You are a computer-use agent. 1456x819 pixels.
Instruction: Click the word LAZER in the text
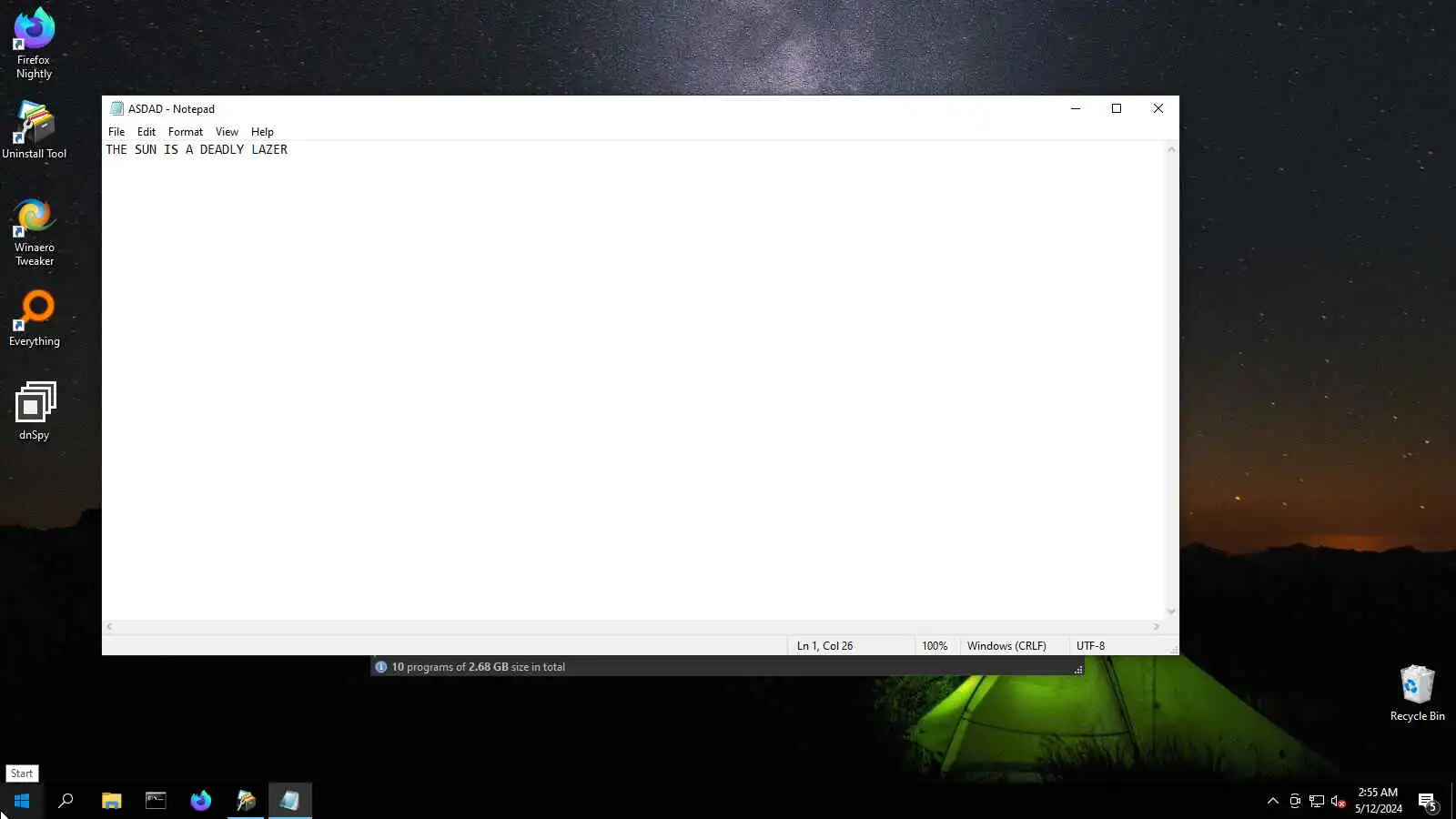(269, 149)
